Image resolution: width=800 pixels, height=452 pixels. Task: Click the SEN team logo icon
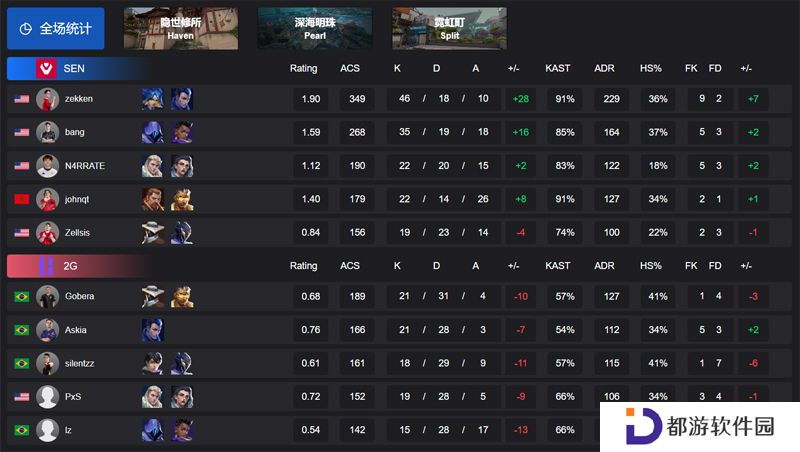pyautogui.click(x=46, y=68)
